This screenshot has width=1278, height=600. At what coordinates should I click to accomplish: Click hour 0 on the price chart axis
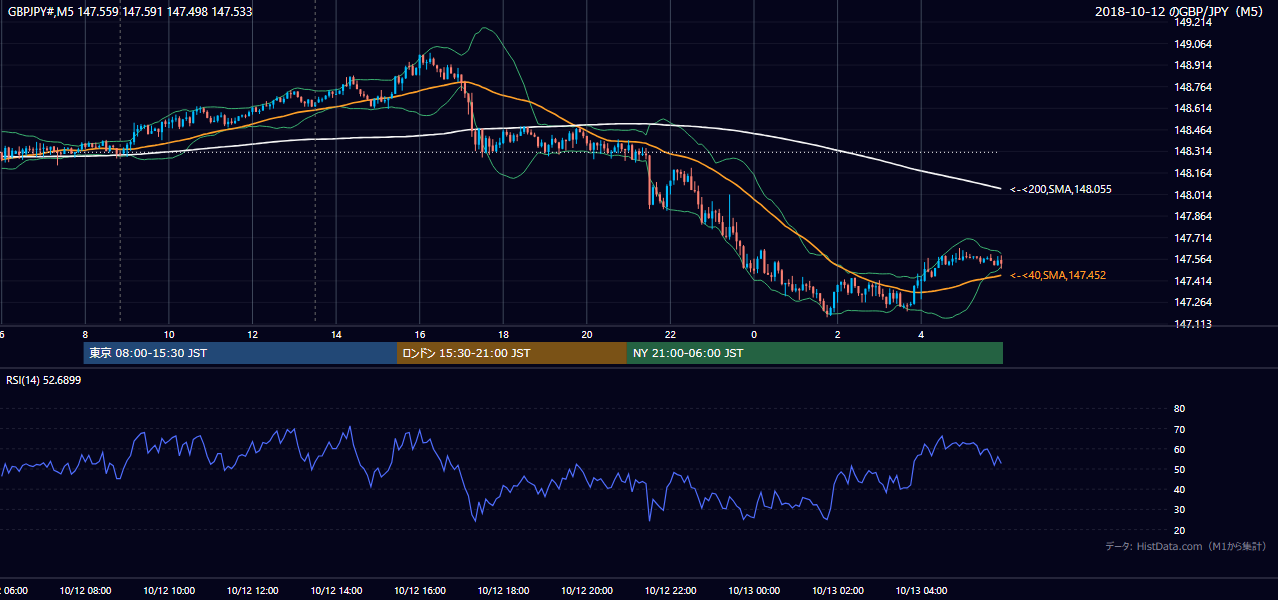[754, 334]
